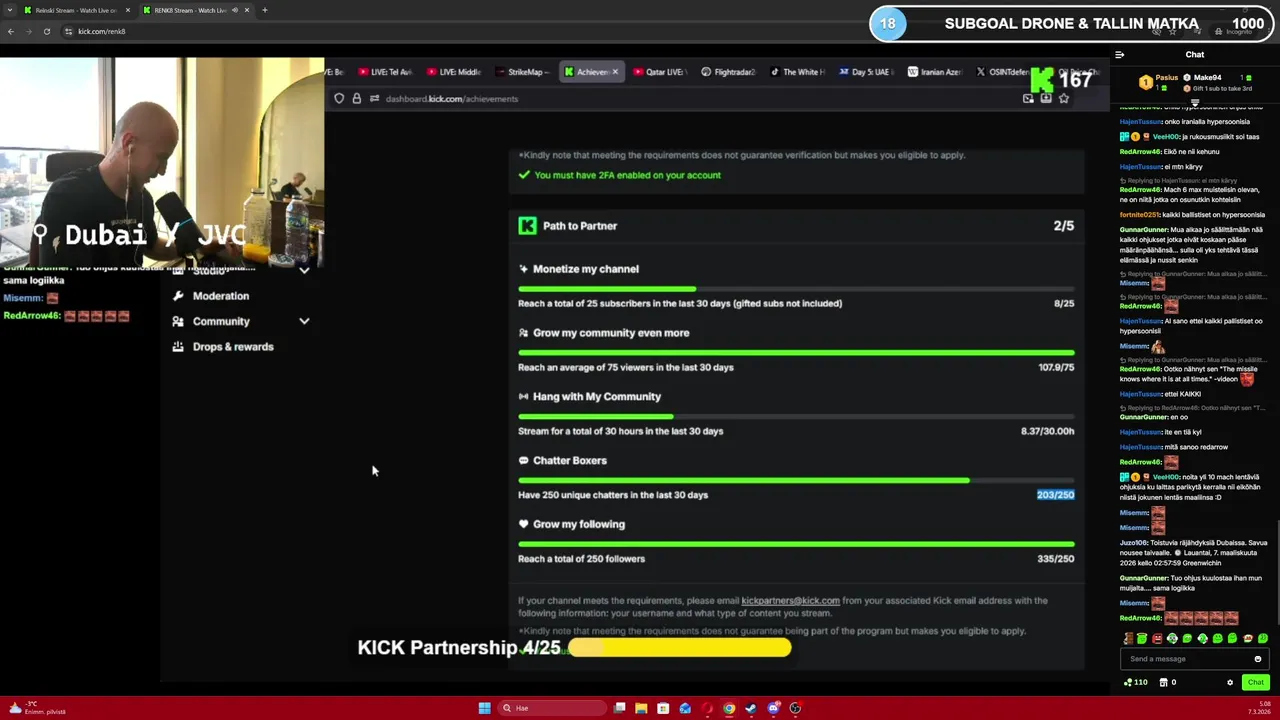Viewport: 1280px width, 720px height.
Task: Expand the Studio section chevron
Action: pyautogui.click(x=304, y=270)
